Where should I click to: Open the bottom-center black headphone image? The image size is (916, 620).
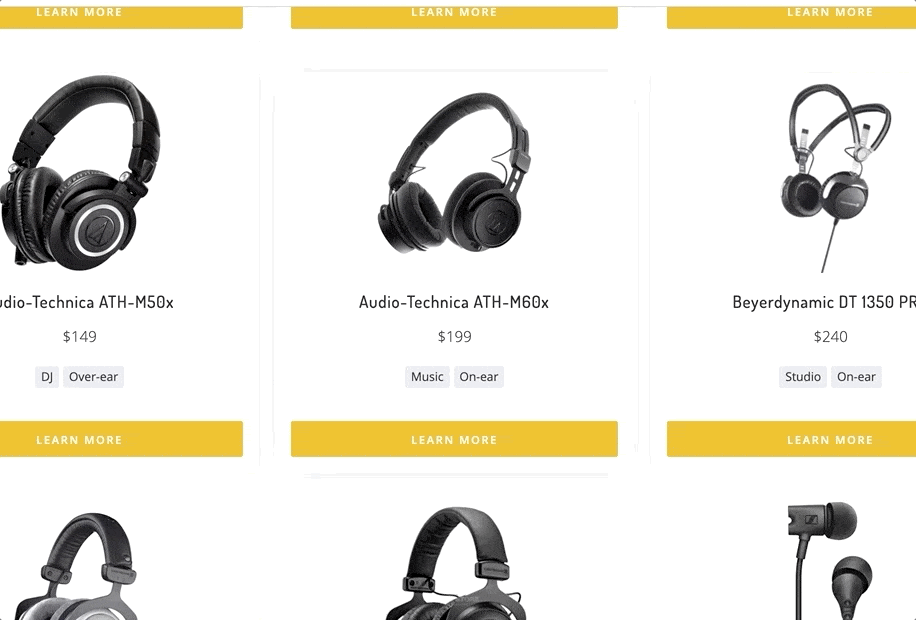coord(454,563)
